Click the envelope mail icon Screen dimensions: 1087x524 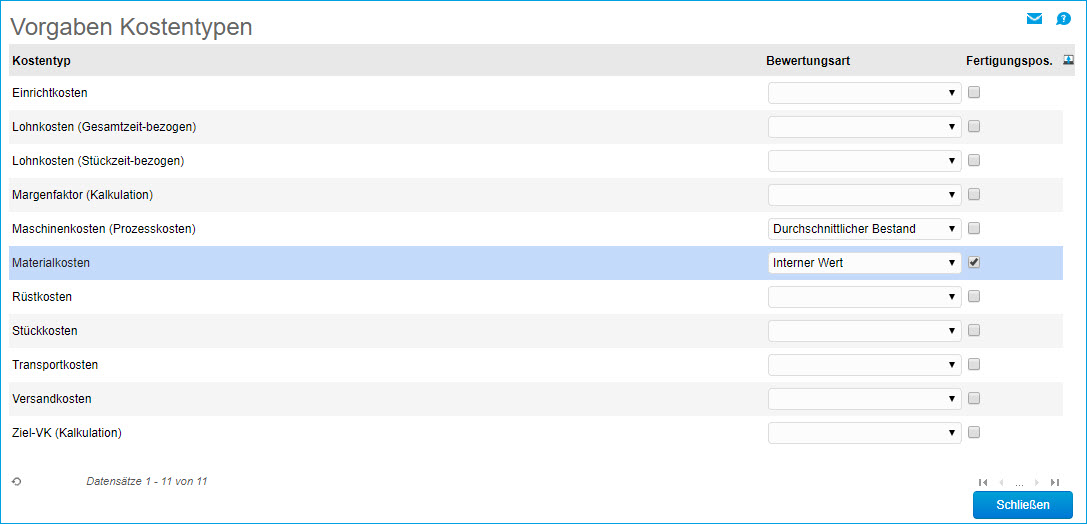click(1034, 19)
